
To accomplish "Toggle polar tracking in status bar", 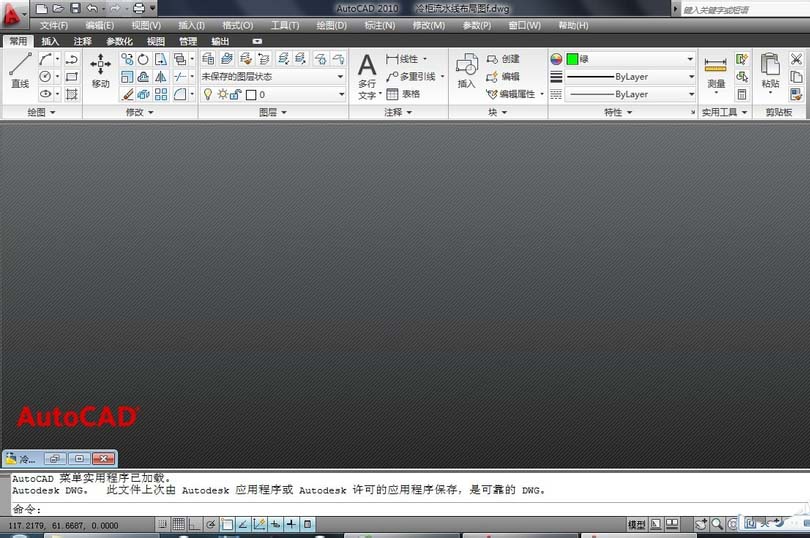I will click(210, 524).
